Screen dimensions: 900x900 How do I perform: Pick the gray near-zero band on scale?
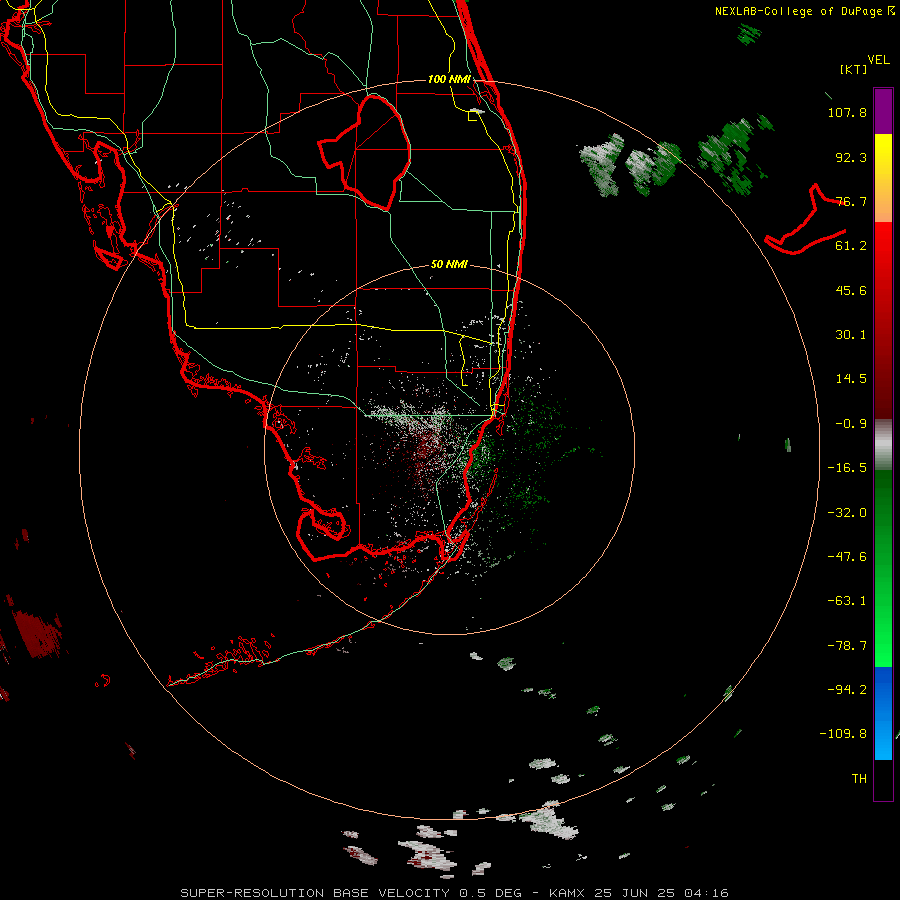tap(883, 445)
